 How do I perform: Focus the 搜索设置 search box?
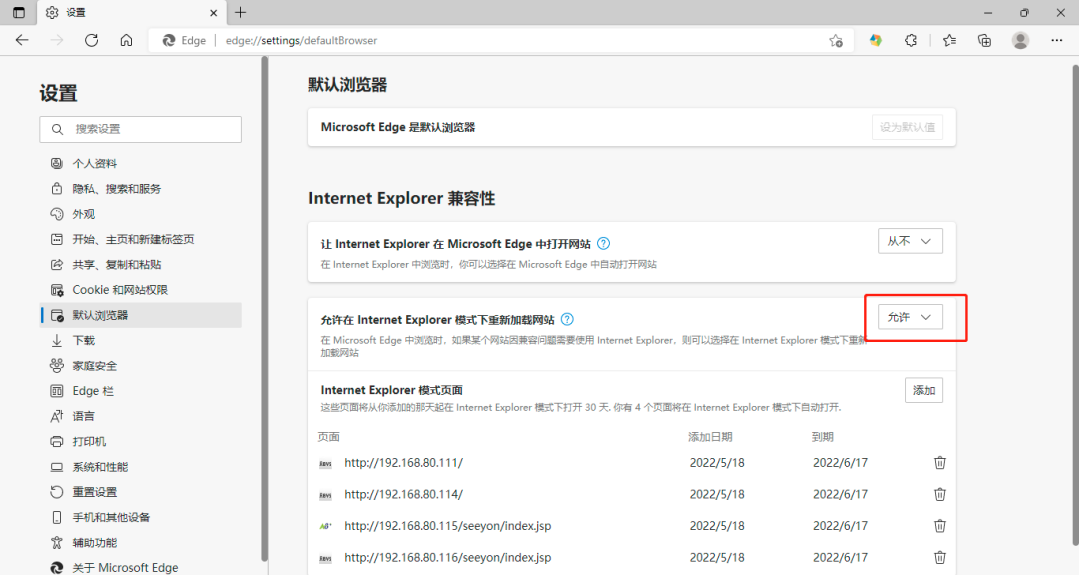[140, 129]
